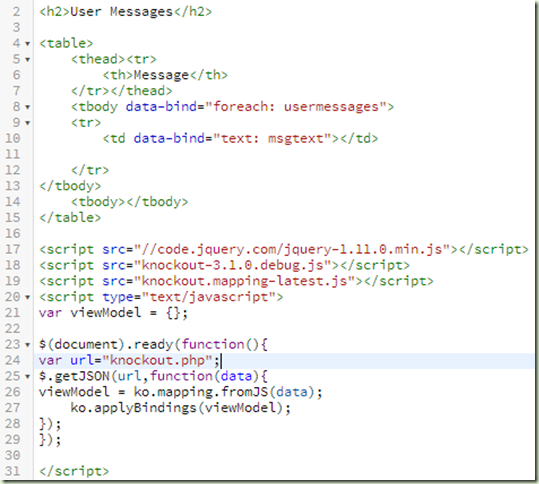
Task: Click the usermessages binding text
Action: (x=331, y=107)
